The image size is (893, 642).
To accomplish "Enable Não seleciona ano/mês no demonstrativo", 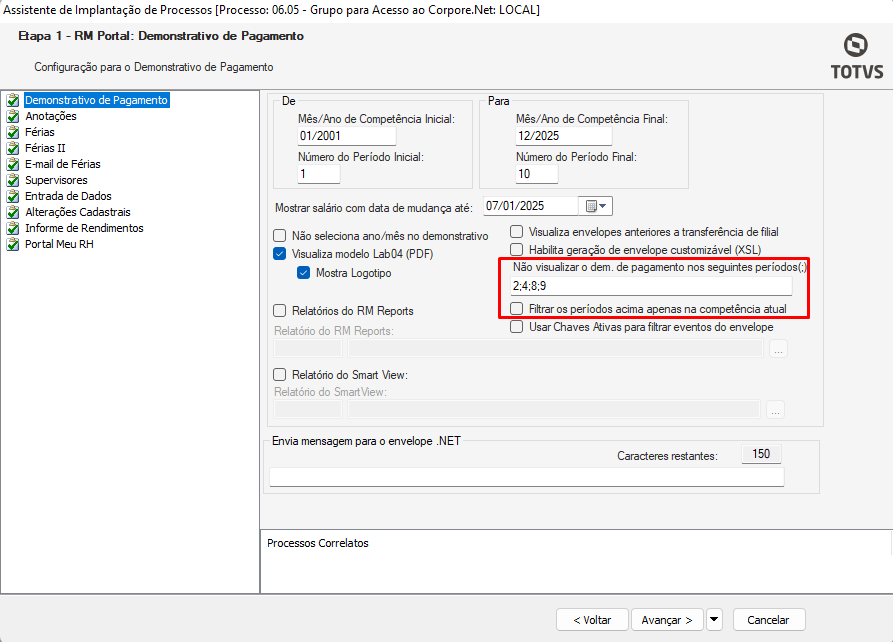I will click(280, 236).
